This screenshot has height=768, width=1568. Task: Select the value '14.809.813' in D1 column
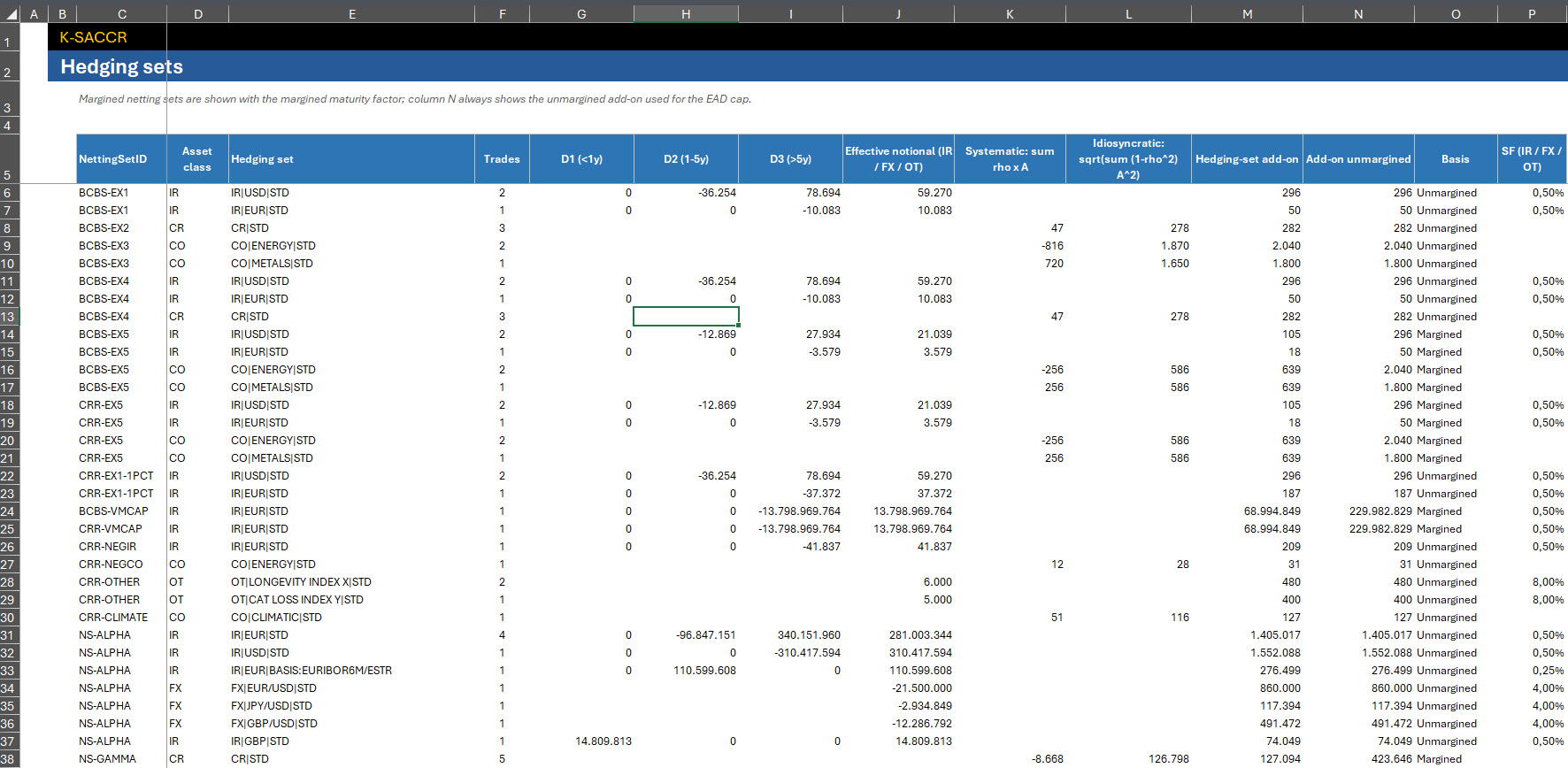coord(581,741)
